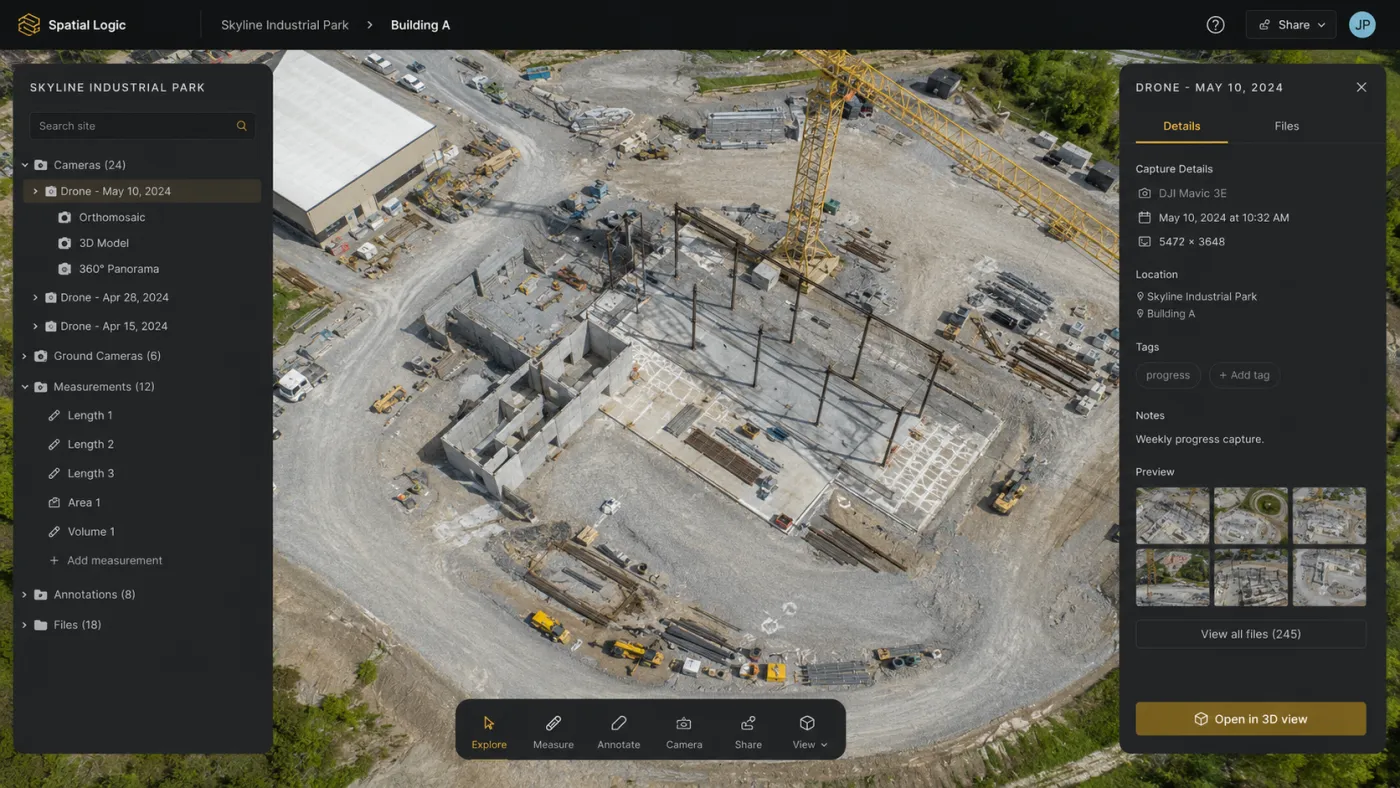This screenshot has width=1400, height=788.
Task: Click the image size icon beside 5472 × 3648
Action: click(1144, 241)
